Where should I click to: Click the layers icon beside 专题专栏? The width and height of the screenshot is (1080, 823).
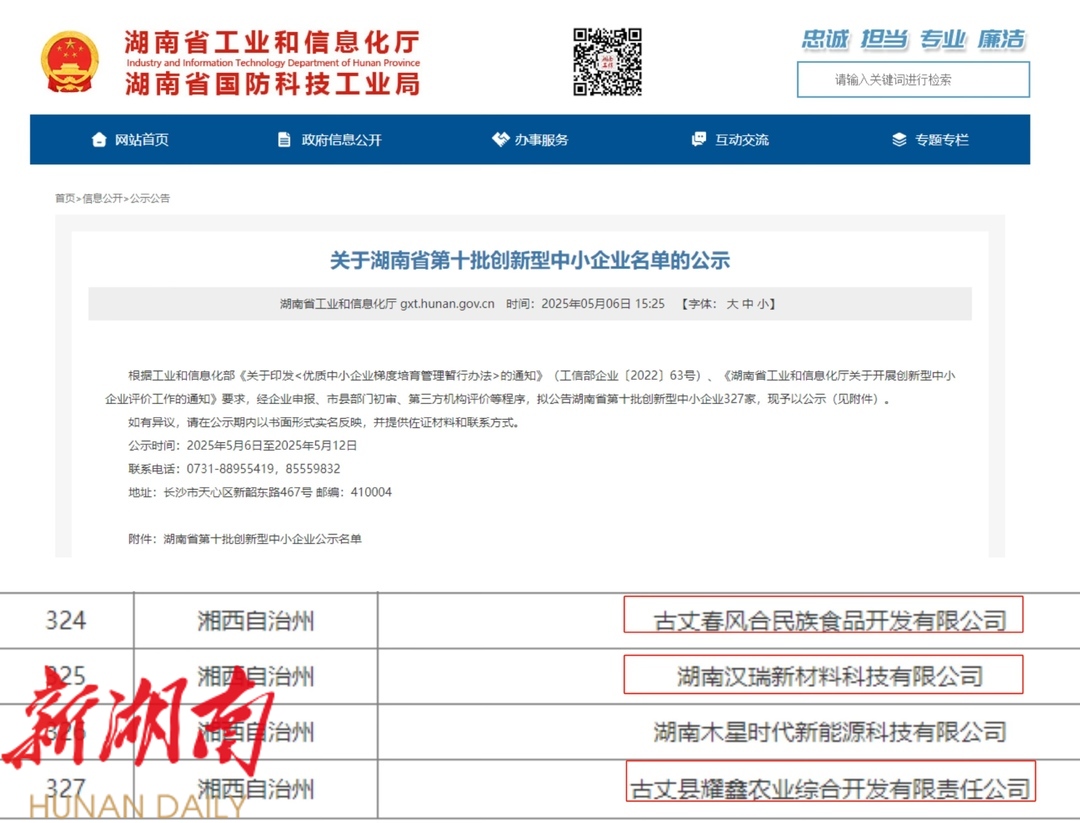point(899,140)
